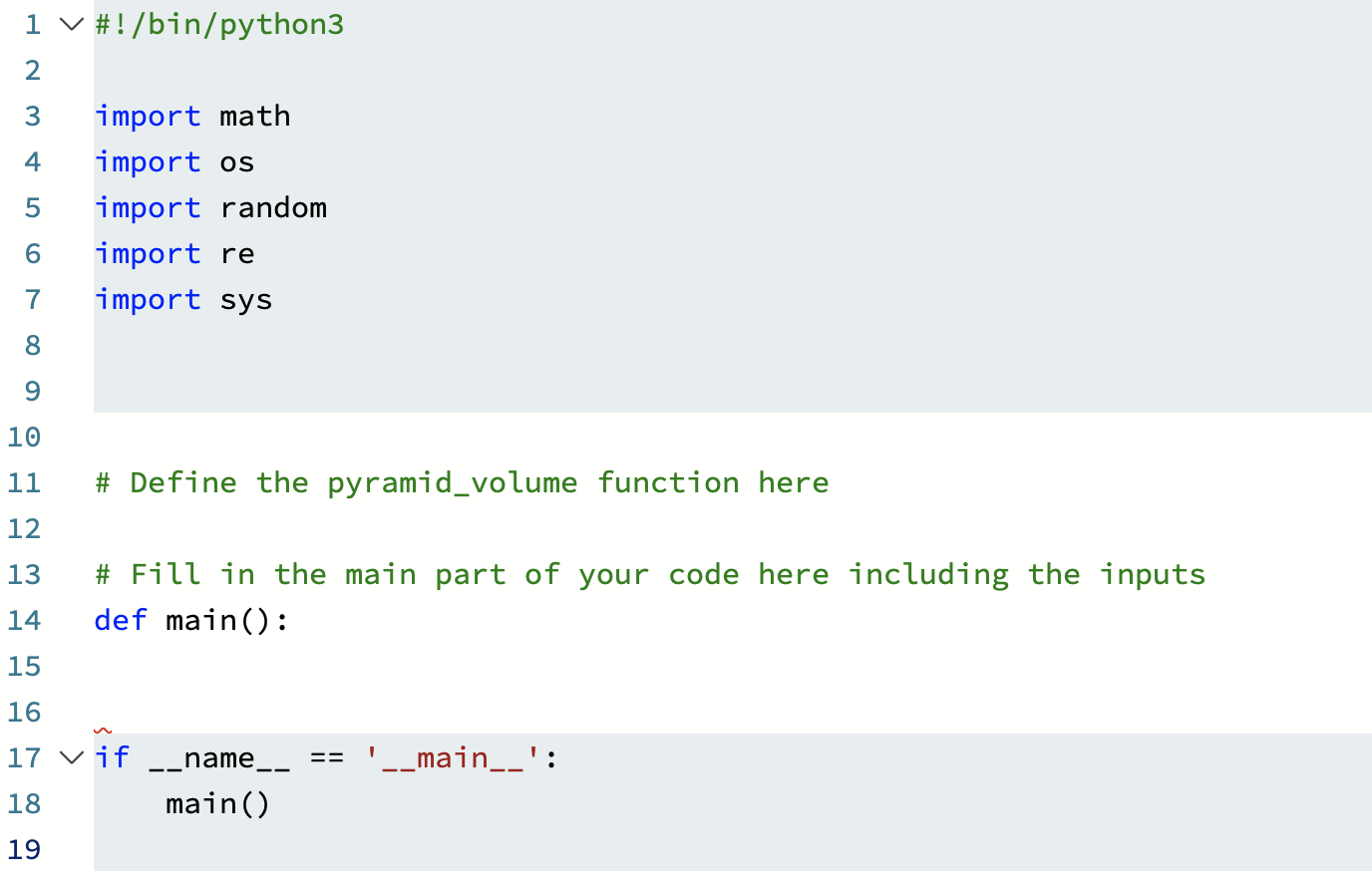Click line number 18 in the gutter

[24, 803]
